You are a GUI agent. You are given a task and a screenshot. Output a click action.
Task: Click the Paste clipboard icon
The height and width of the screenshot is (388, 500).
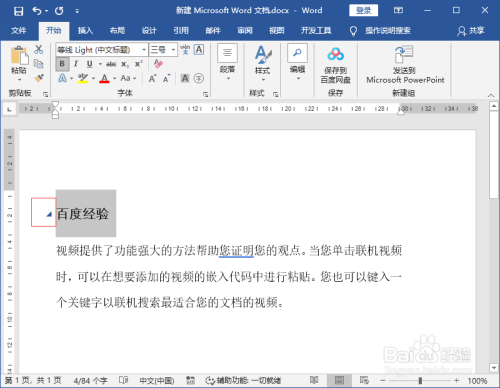(x=19, y=55)
